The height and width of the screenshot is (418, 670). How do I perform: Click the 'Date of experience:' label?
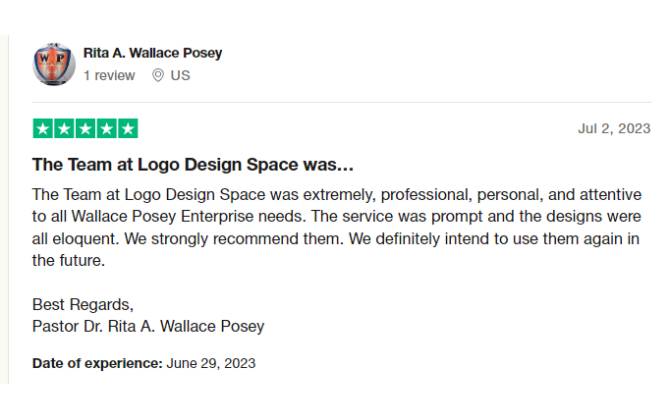tap(97, 363)
